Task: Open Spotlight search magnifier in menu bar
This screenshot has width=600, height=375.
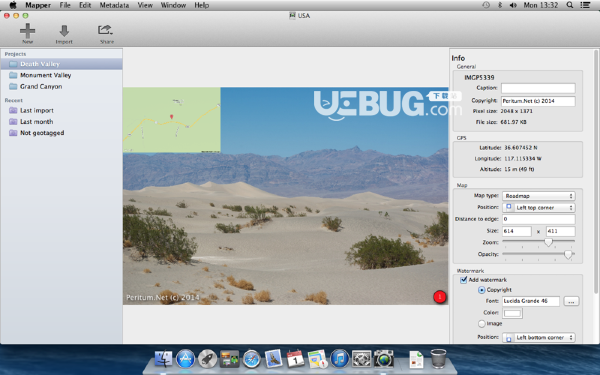Action: pos(569,5)
